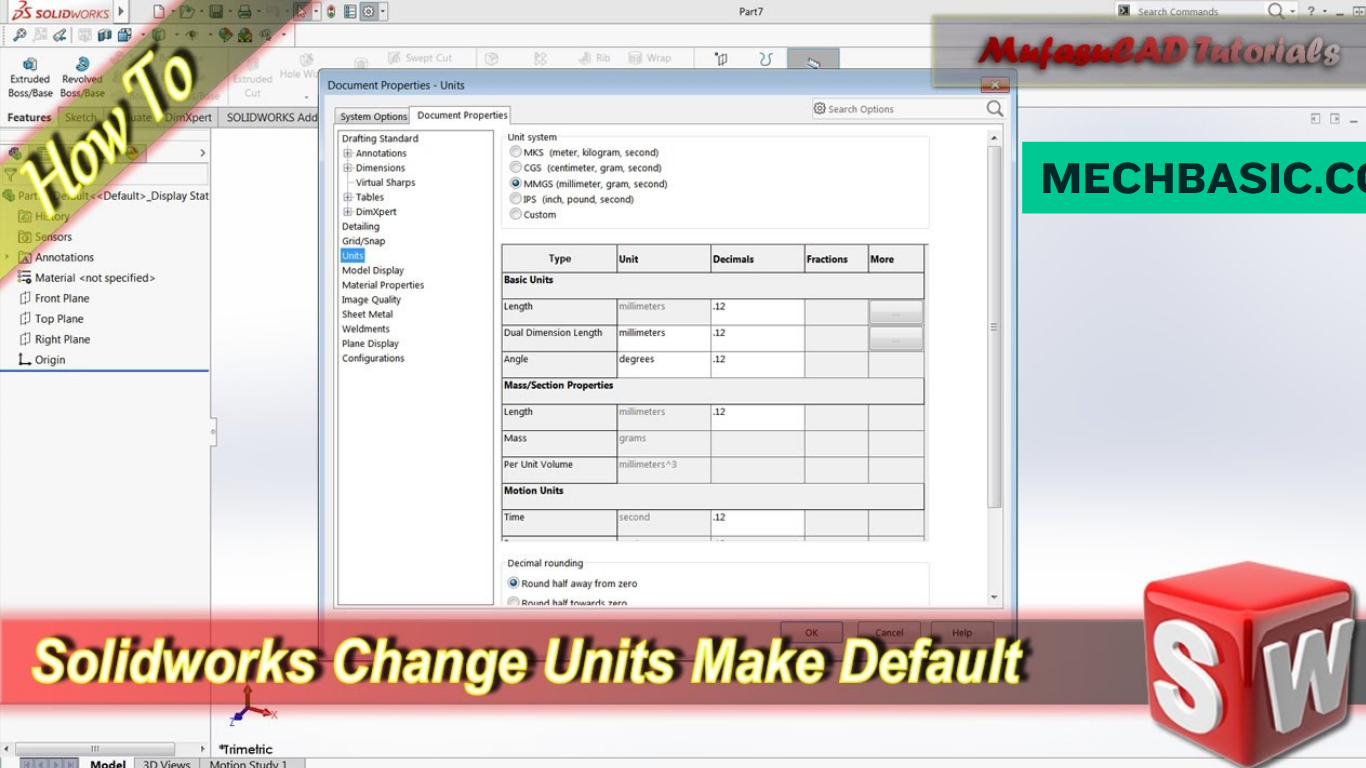Save the part with the floppy disk icon
Image resolution: width=1366 pixels, height=768 pixels.
pos(216,12)
